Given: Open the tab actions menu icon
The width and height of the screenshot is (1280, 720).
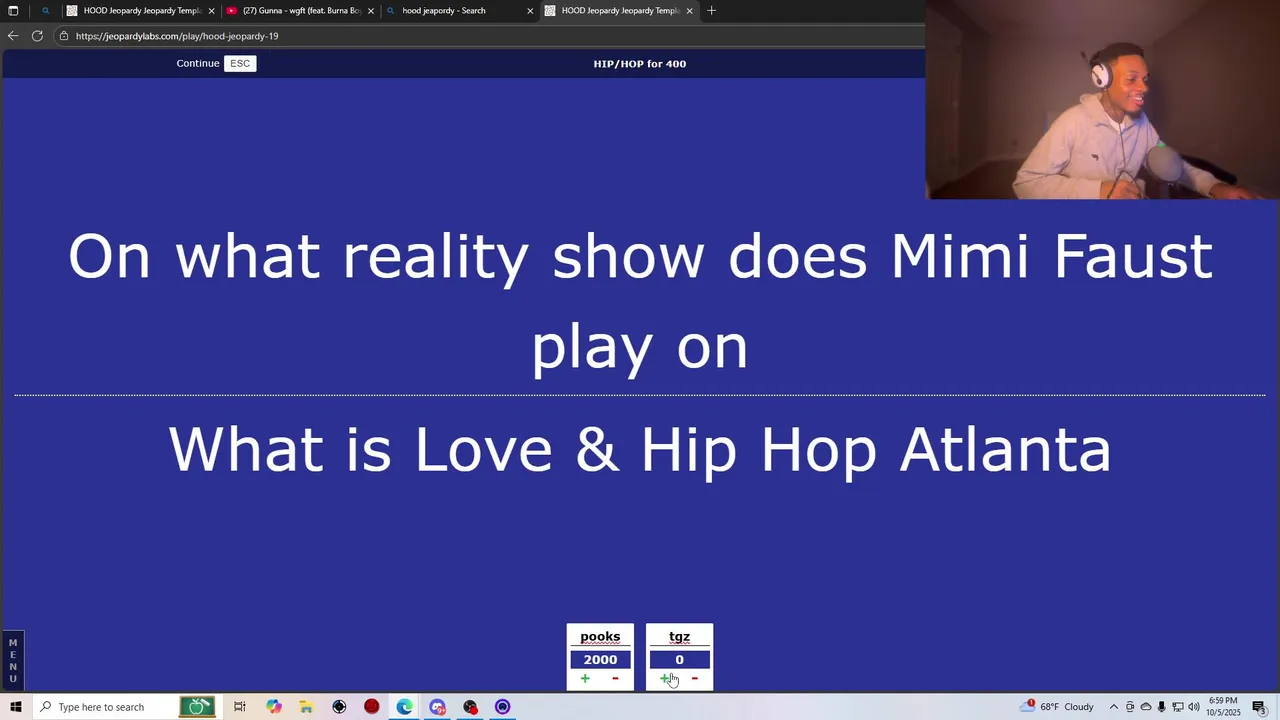Looking at the screenshot, I should (13, 11).
